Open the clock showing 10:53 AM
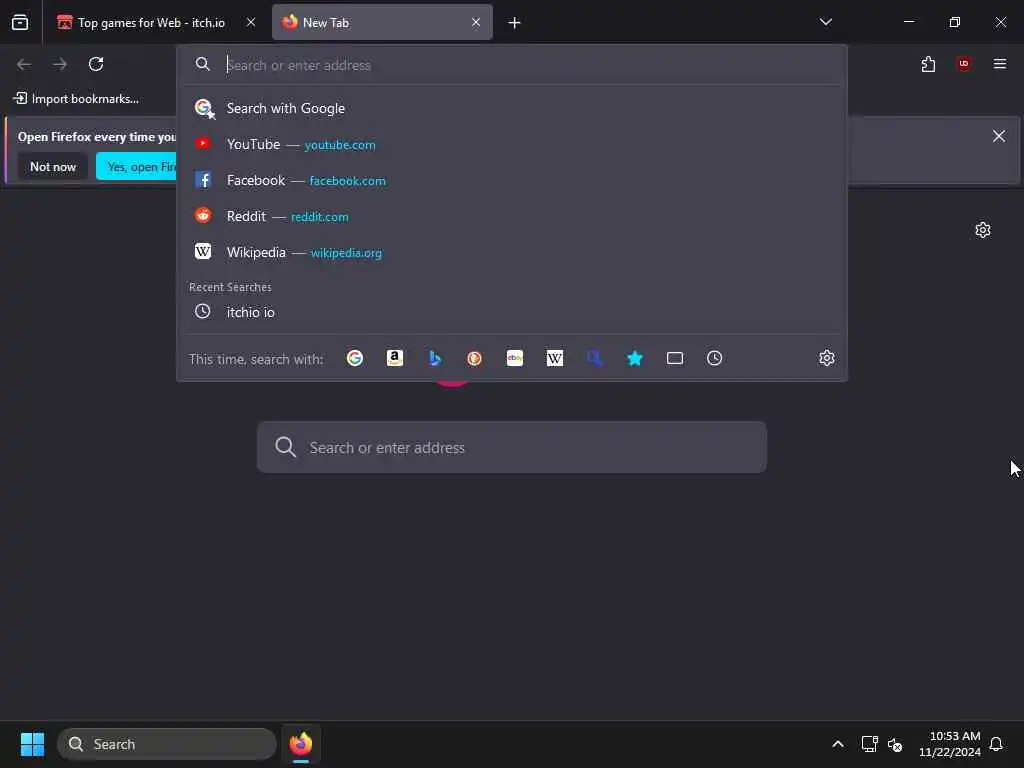Screen dimensions: 1024x768 tap(950, 744)
